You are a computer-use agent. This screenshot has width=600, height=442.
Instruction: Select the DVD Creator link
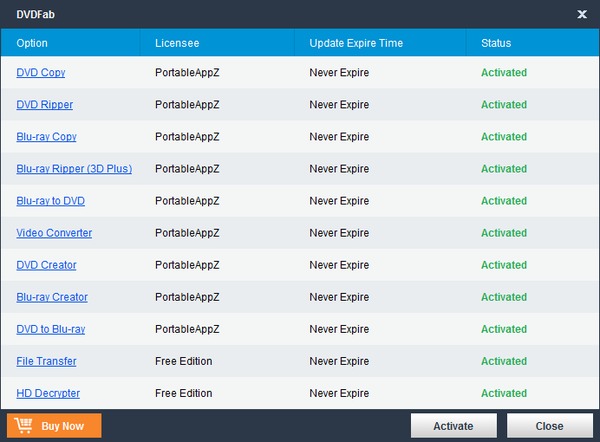click(x=46, y=265)
